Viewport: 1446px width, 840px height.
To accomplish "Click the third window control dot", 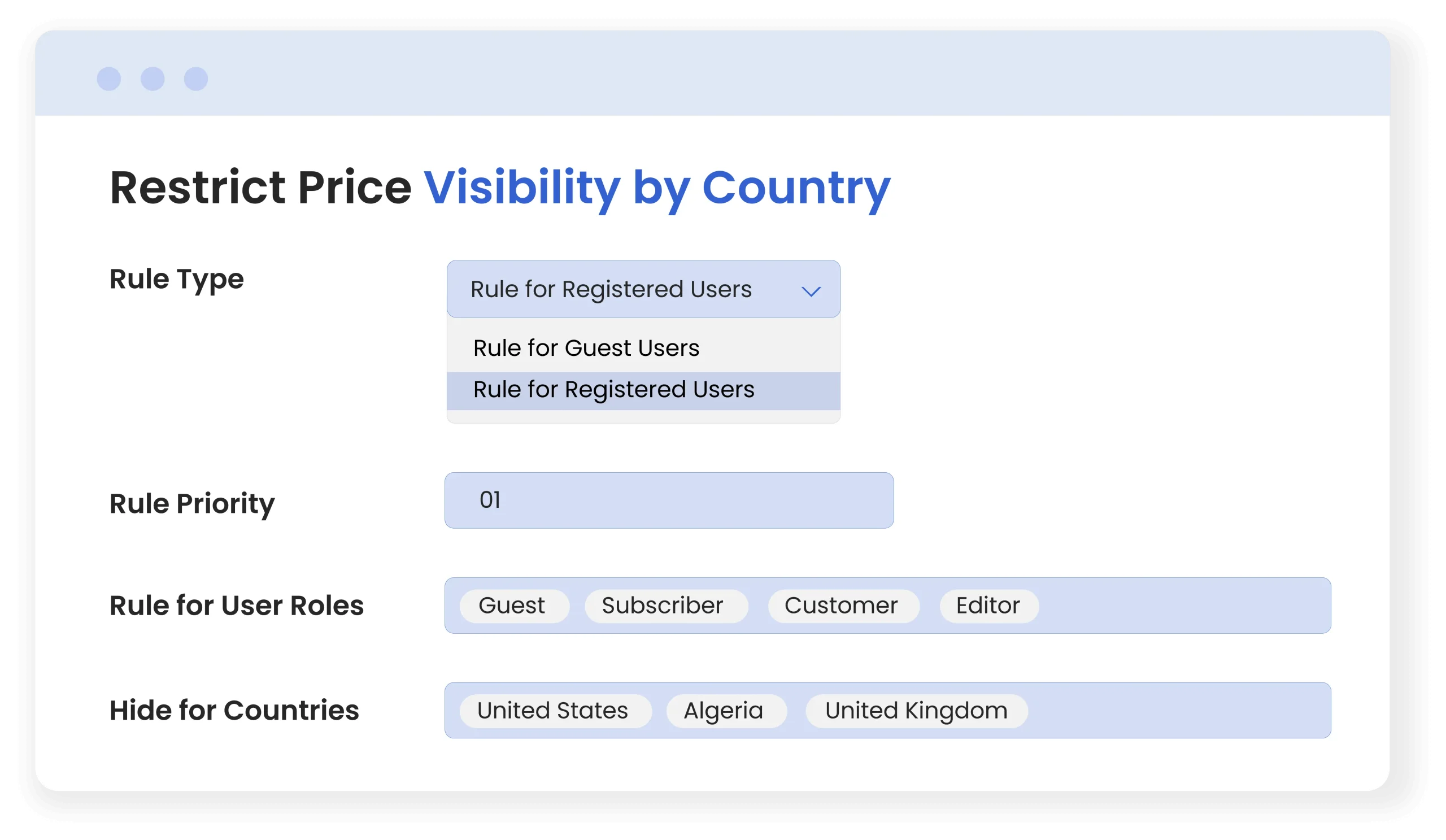I will point(195,79).
